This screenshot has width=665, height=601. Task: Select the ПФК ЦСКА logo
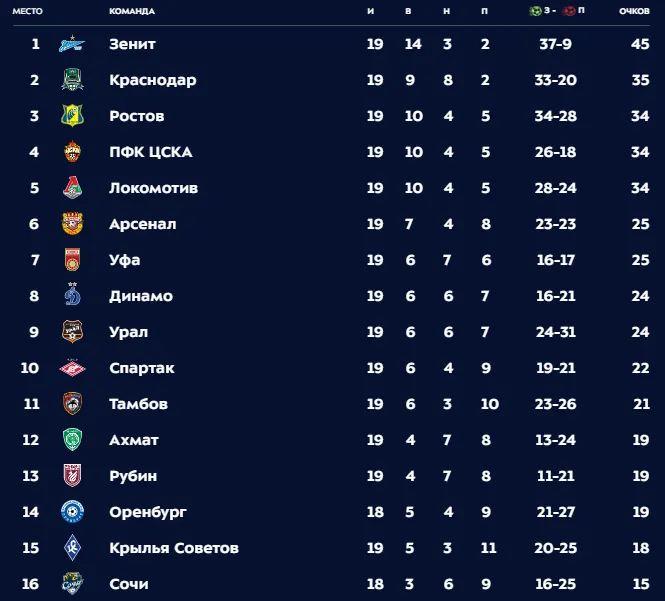click(72, 151)
